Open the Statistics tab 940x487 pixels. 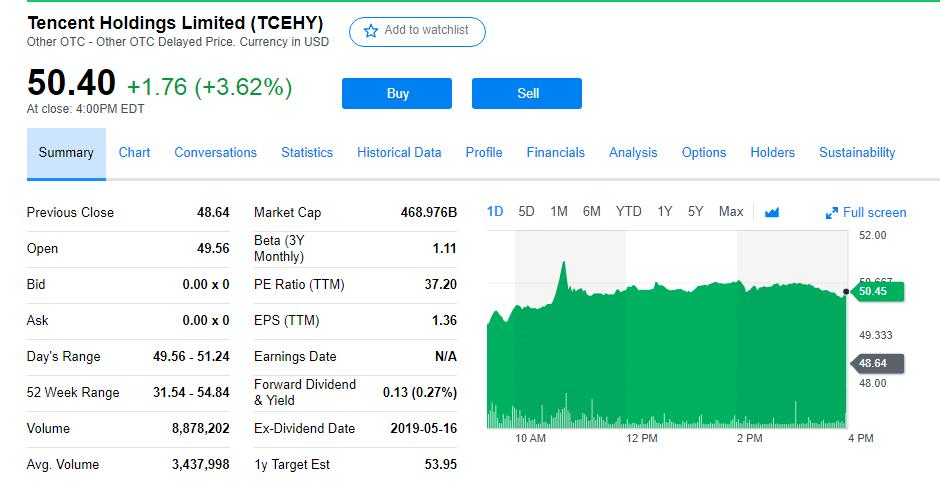pyautogui.click(x=307, y=153)
